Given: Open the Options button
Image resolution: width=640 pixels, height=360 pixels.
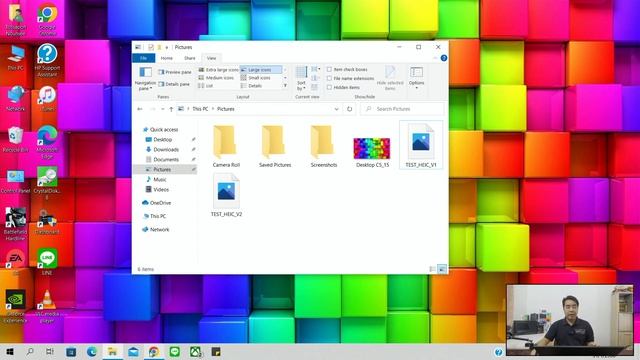Looking at the screenshot, I should [x=416, y=78].
